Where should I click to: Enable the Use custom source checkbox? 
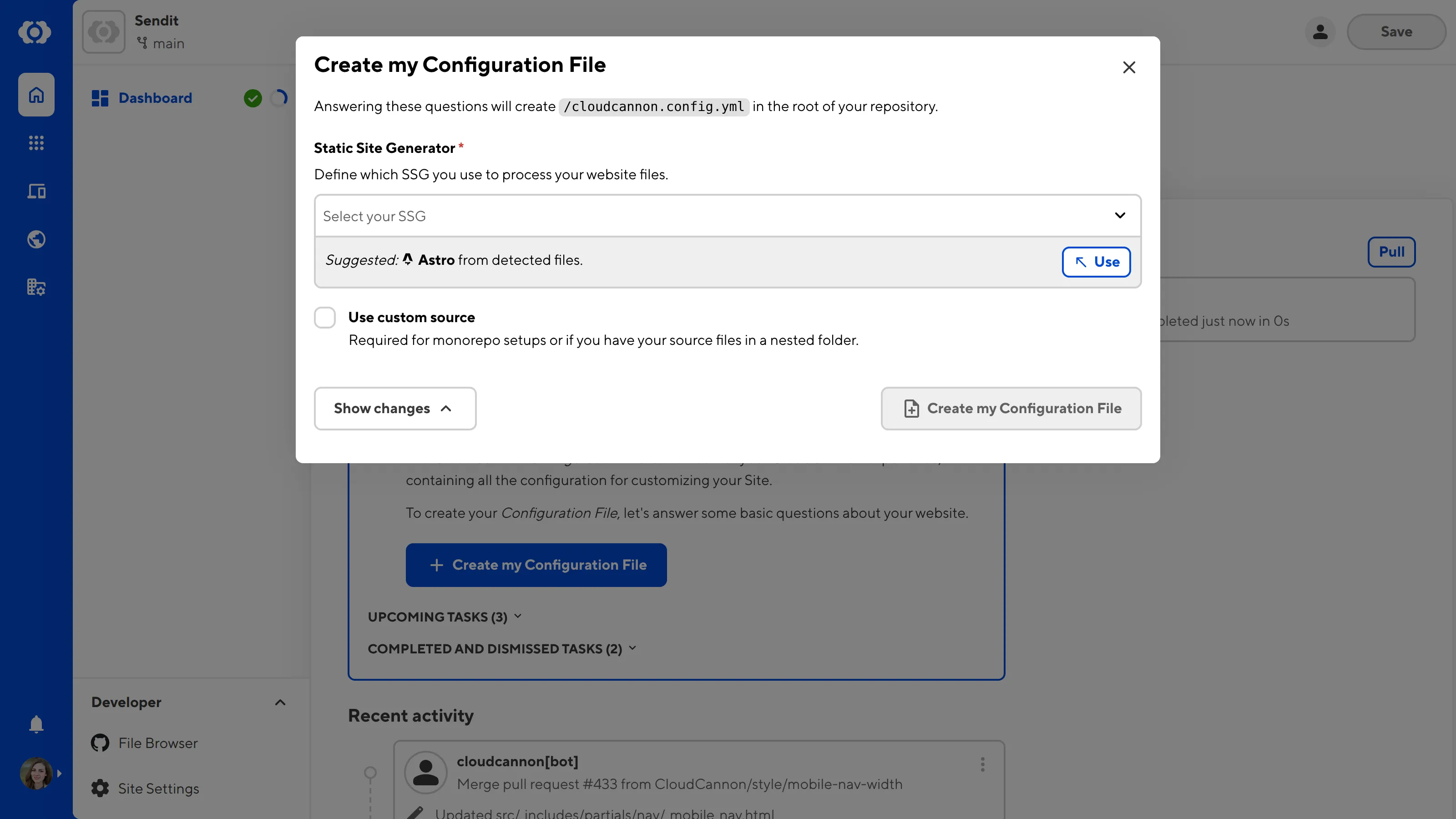(325, 317)
